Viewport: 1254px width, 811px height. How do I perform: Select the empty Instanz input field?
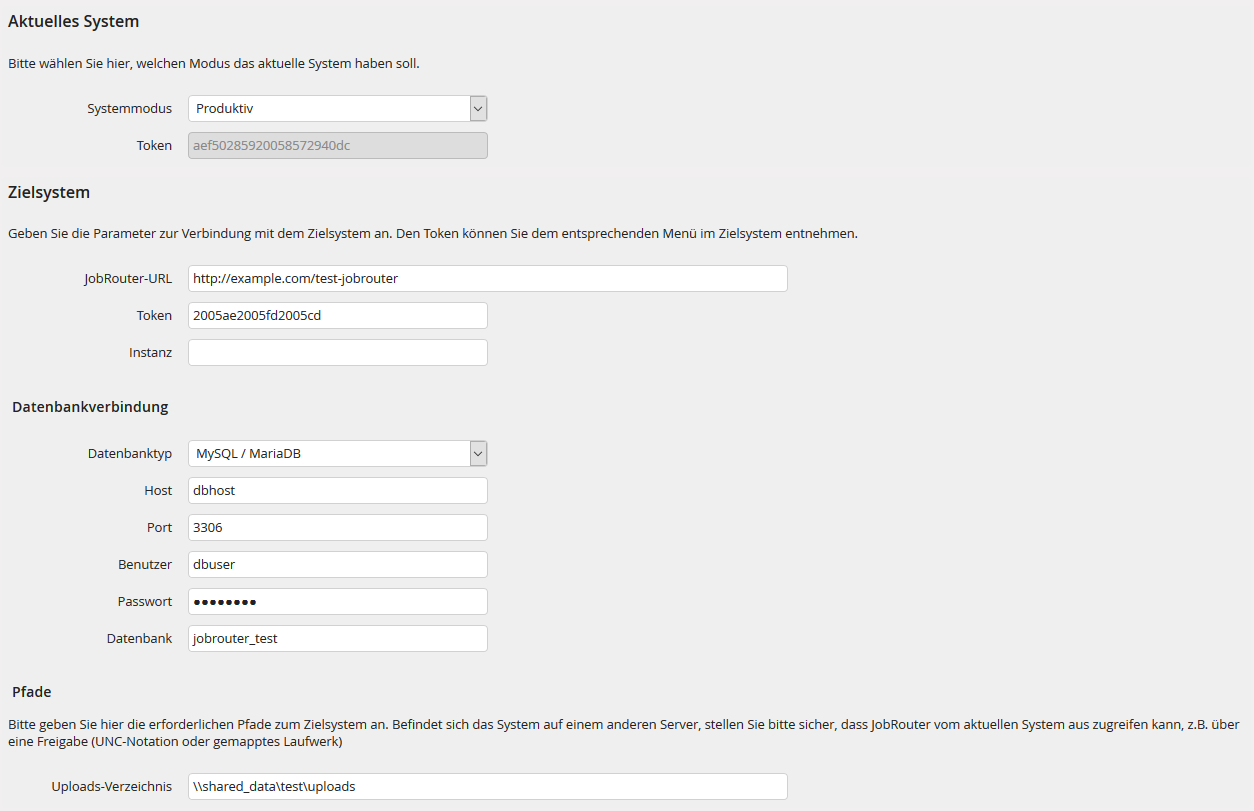click(x=337, y=353)
